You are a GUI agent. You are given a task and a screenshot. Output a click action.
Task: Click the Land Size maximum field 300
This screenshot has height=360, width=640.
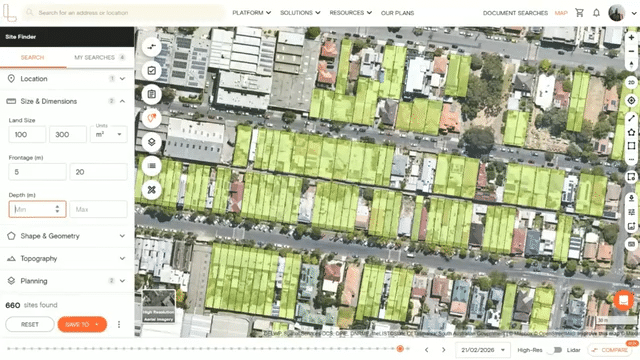click(x=68, y=134)
